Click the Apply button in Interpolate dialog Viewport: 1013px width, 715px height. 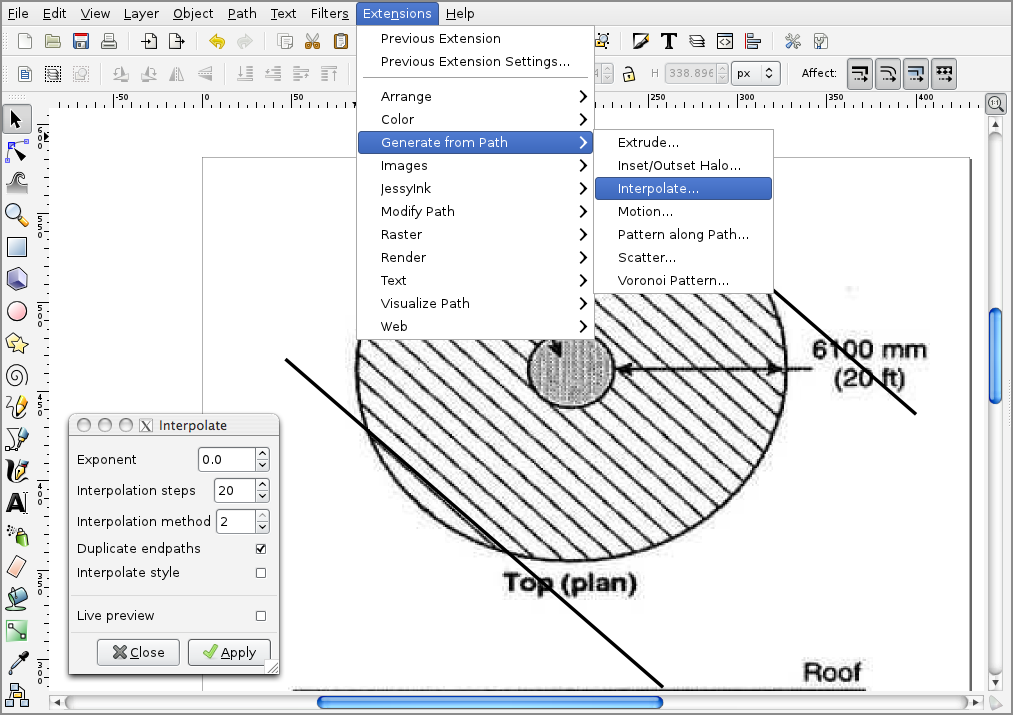(229, 652)
